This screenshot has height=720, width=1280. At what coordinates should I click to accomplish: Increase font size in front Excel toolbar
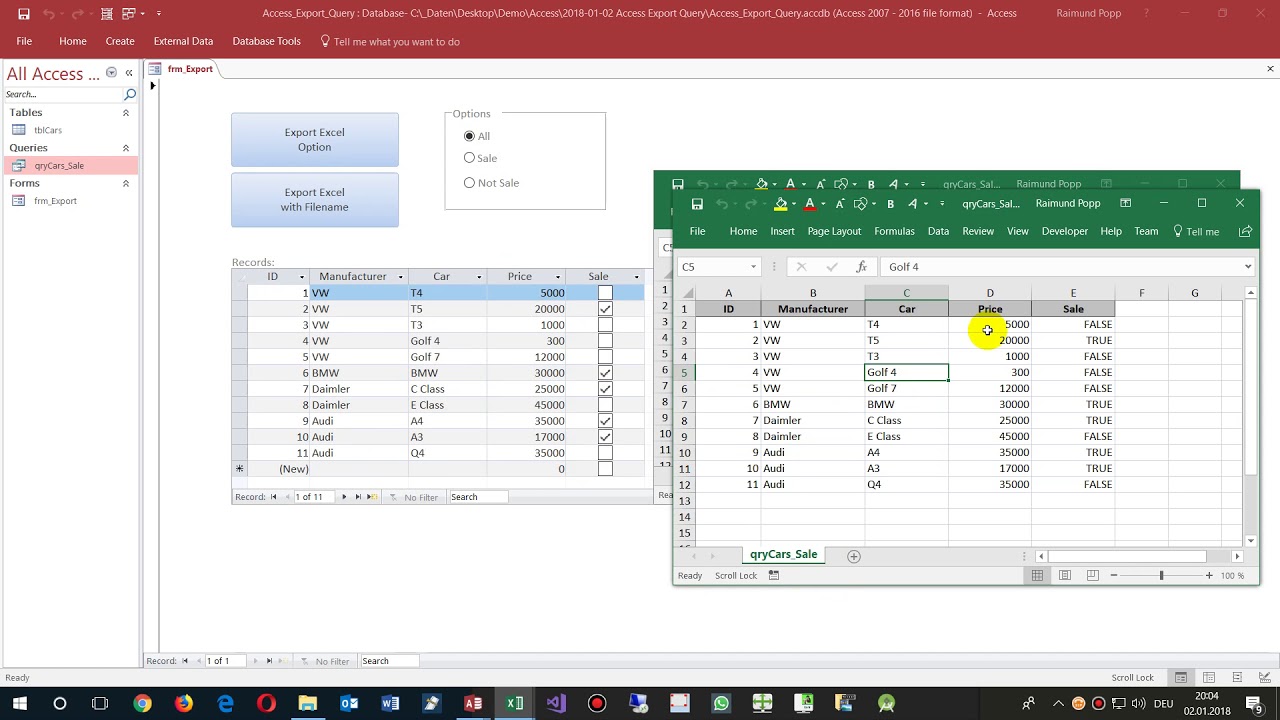(840, 204)
